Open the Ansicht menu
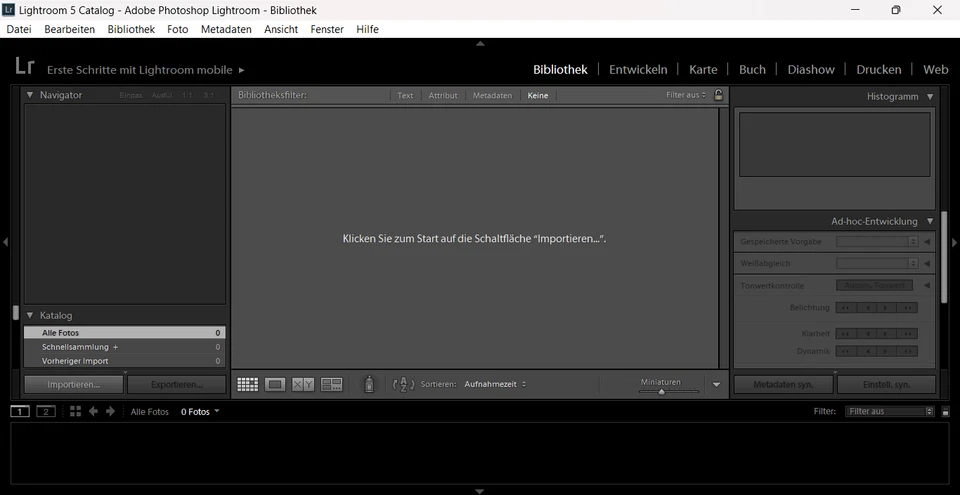 point(281,29)
